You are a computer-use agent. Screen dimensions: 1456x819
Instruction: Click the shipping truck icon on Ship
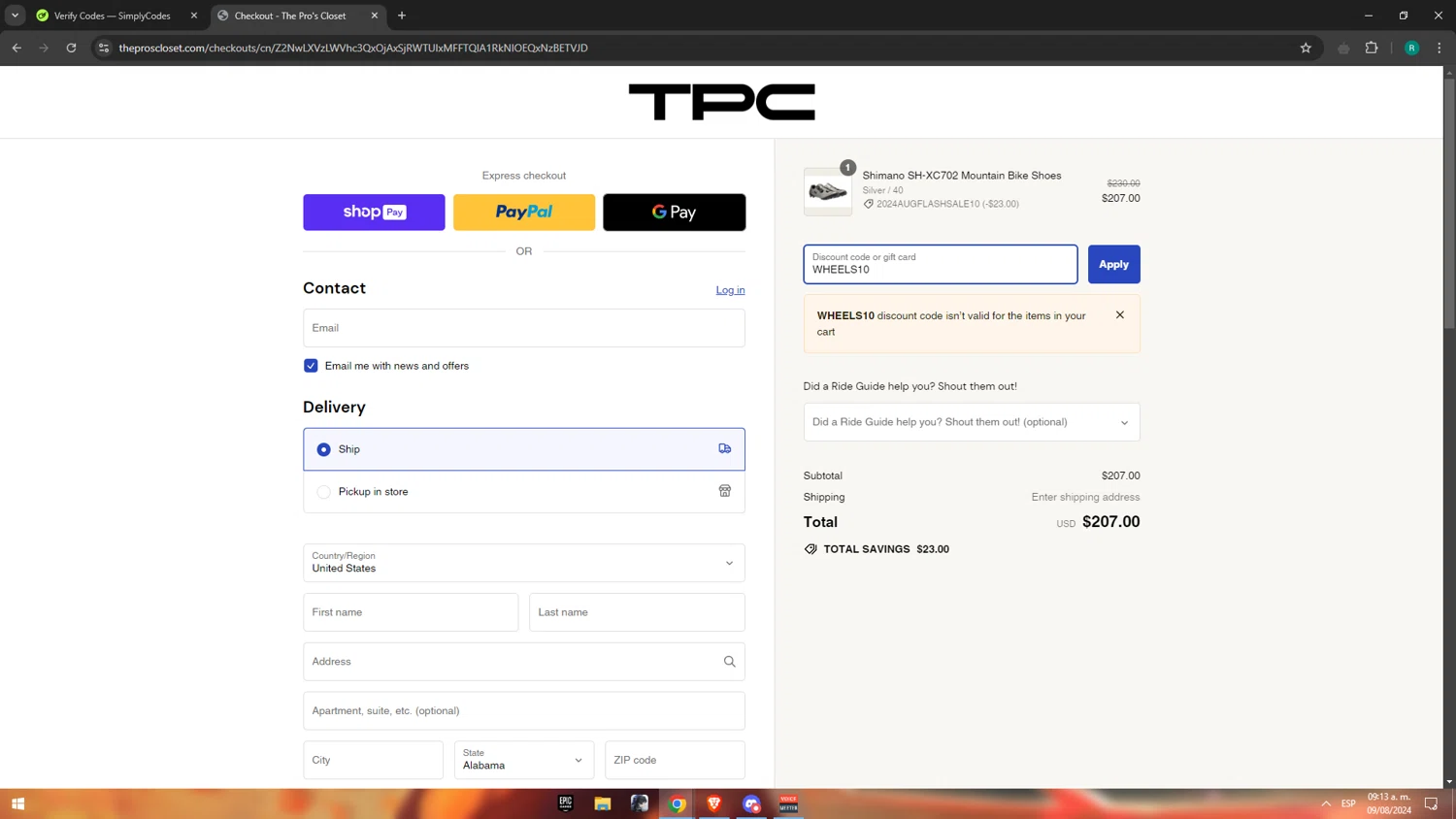coord(724,448)
